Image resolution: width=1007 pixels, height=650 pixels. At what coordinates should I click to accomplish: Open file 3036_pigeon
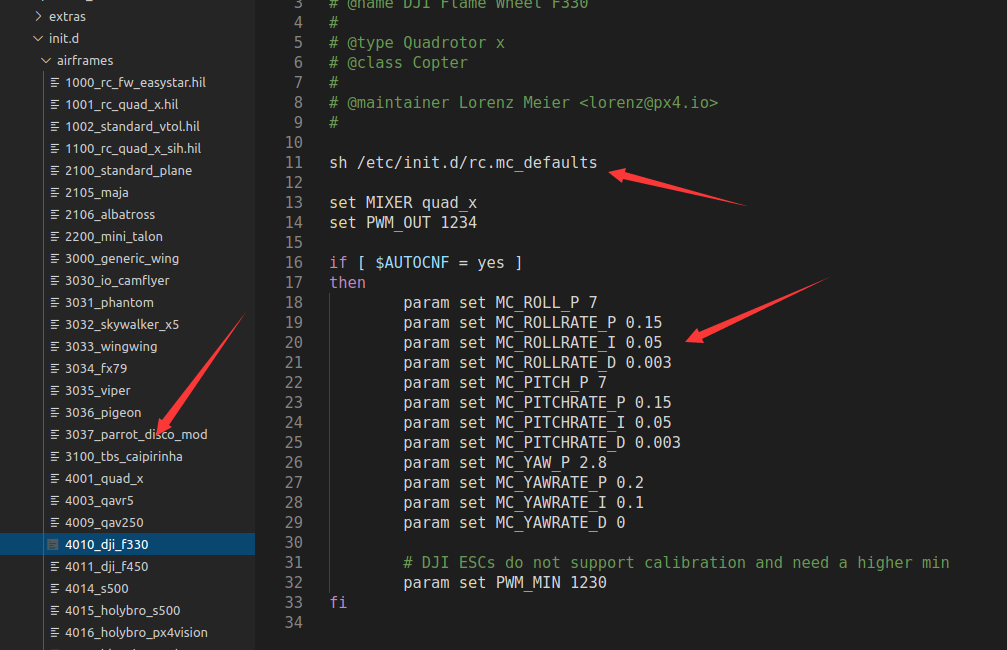click(103, 412)
